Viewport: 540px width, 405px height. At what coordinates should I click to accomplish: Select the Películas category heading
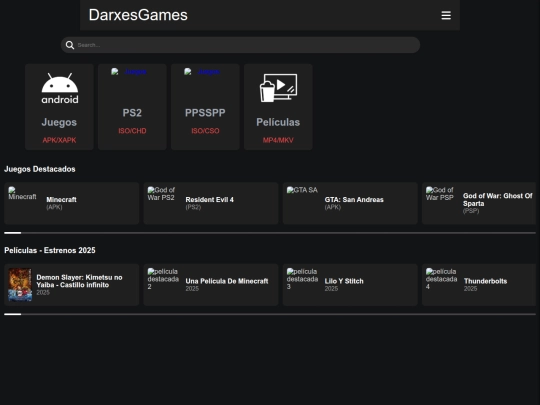278,122
